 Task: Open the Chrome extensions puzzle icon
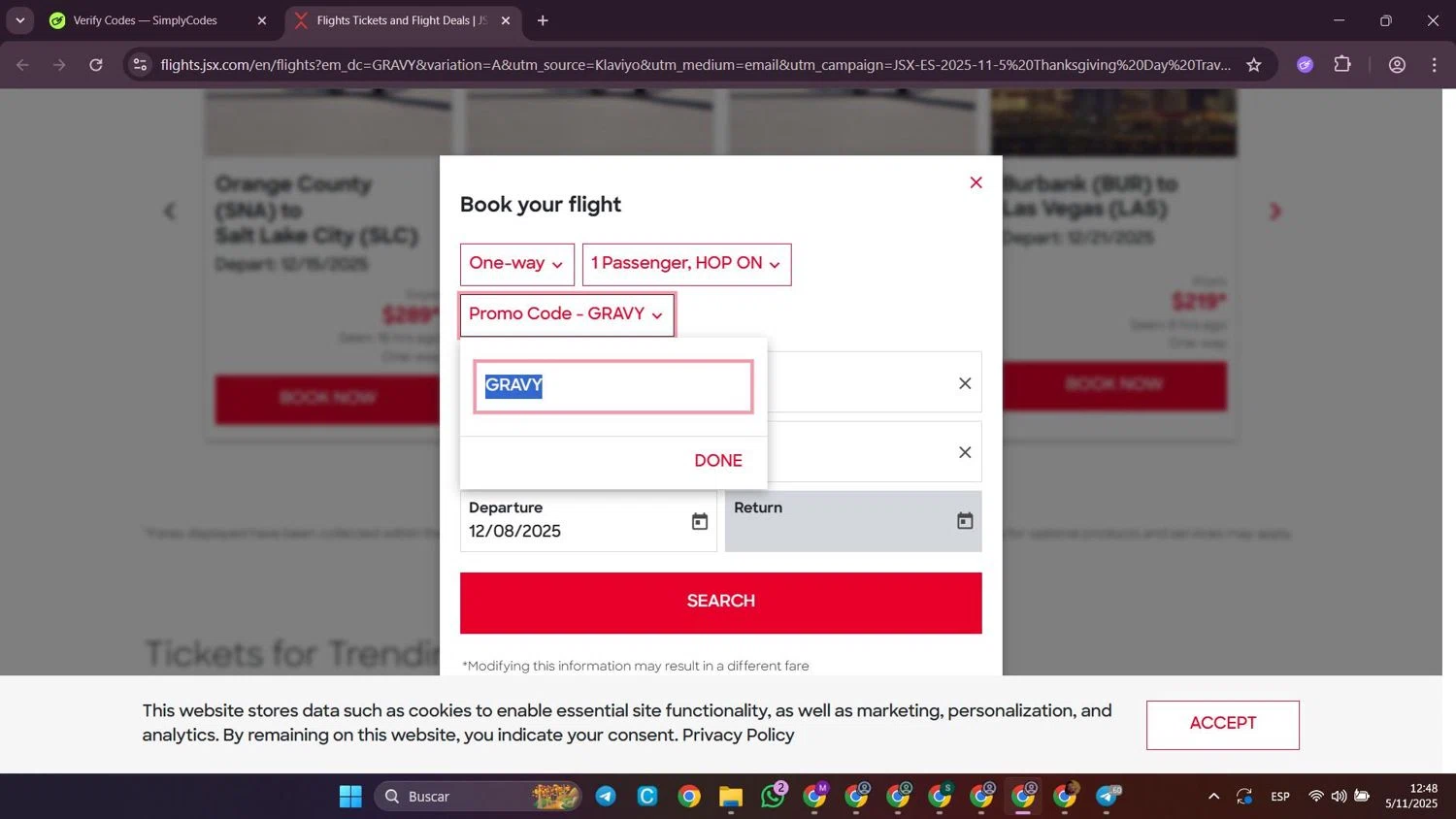point(1342,65)
